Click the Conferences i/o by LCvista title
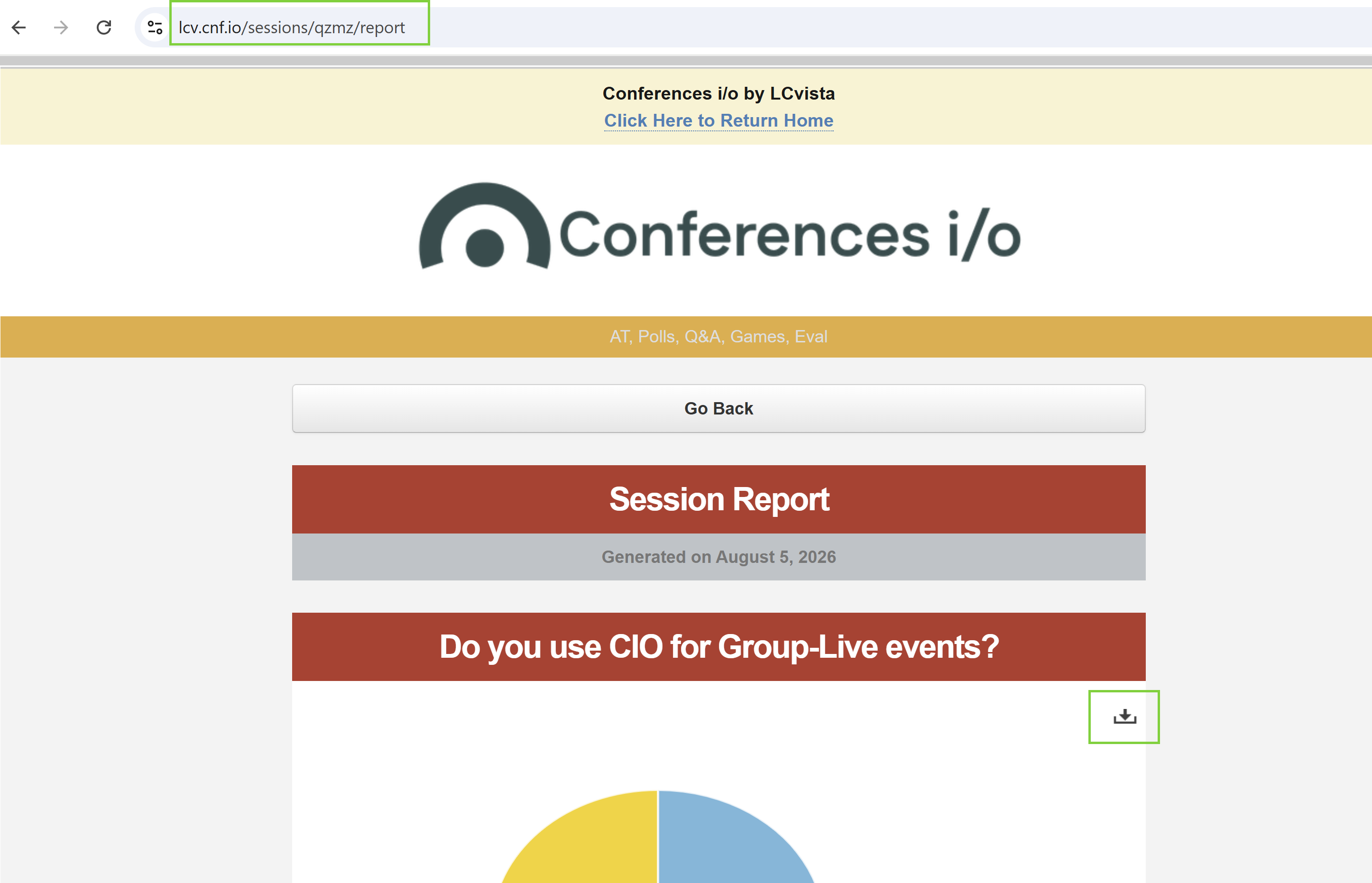Viewport: 1372px width, 883px height. [718, 93]
